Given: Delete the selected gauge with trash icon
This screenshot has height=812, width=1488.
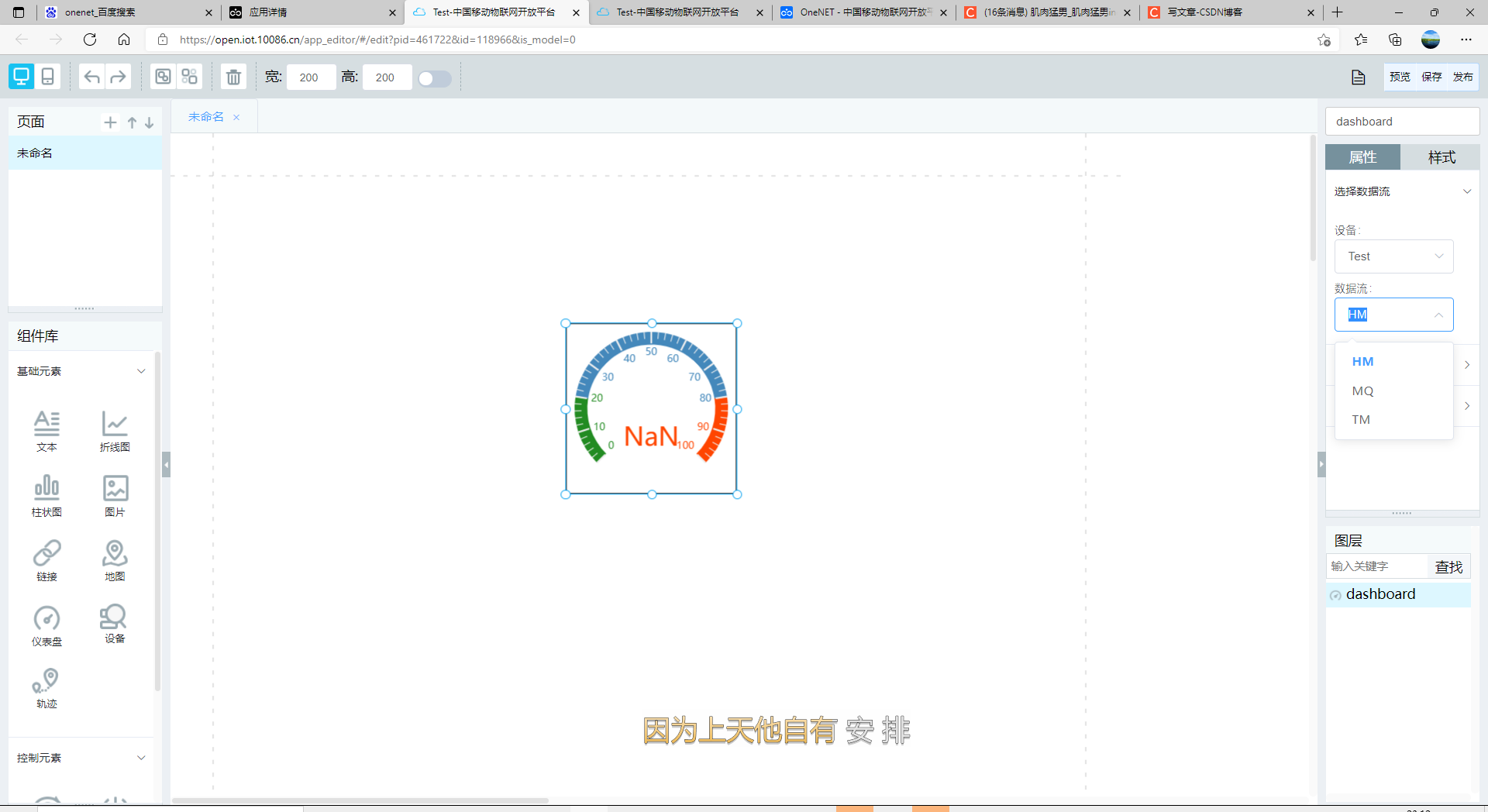Looking at the screenshot, I should tap(232, 77).
